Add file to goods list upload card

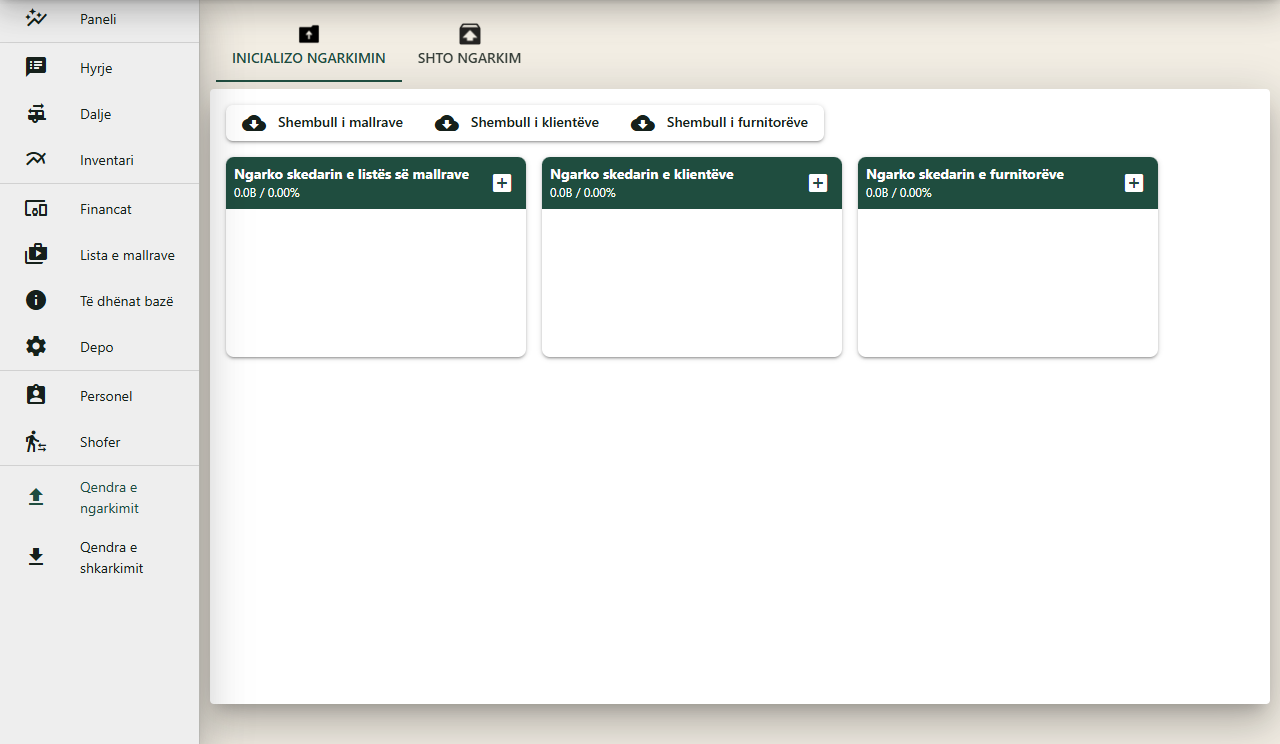[x=502, y=183]
